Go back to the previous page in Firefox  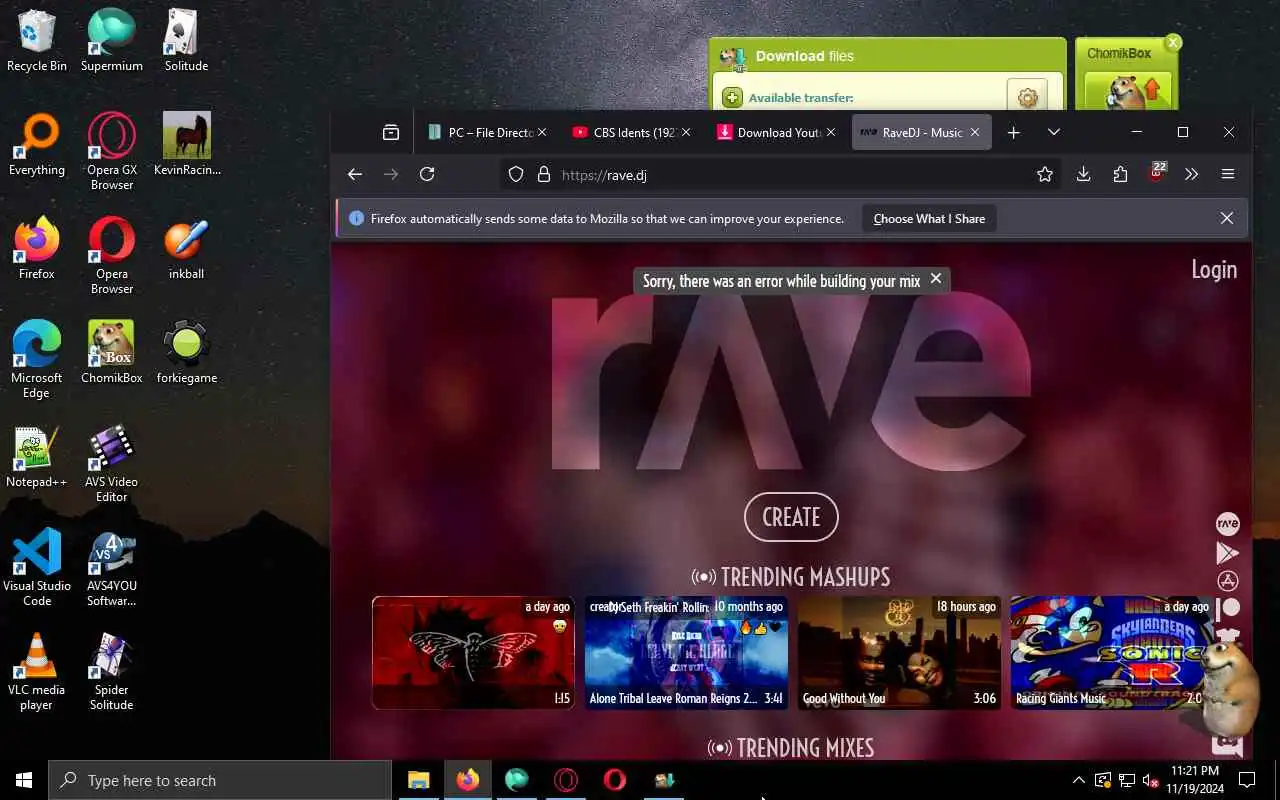355,174
